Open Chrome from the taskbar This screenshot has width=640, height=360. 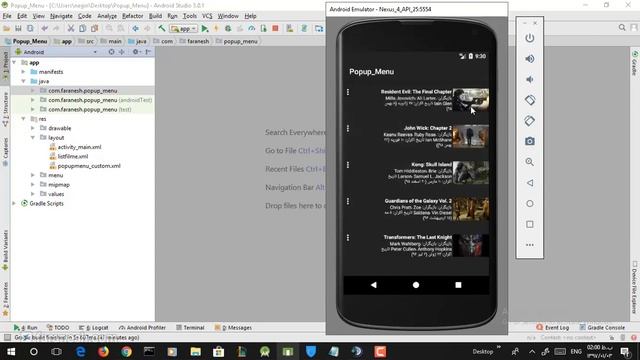click(126, 351)
